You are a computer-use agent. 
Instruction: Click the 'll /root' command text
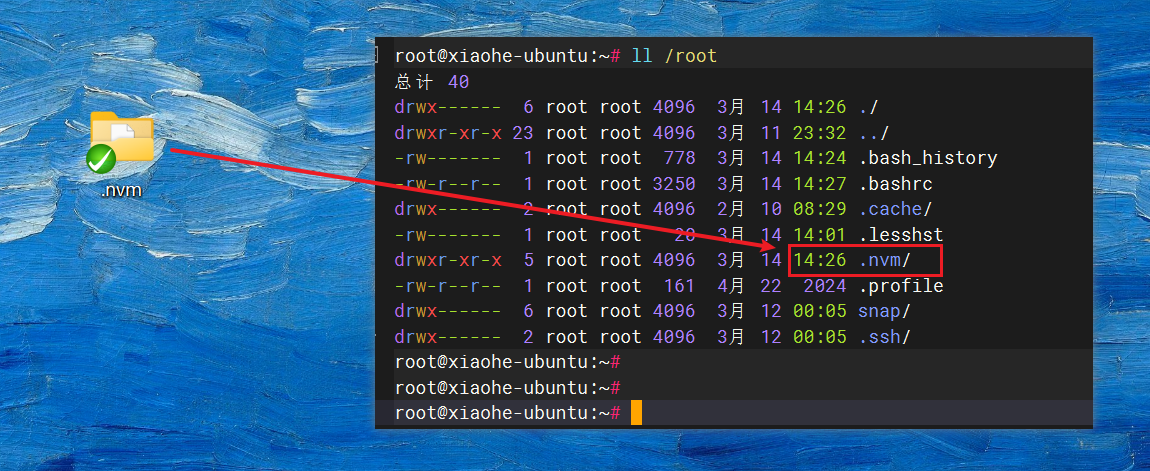click(x=674, y=56)
